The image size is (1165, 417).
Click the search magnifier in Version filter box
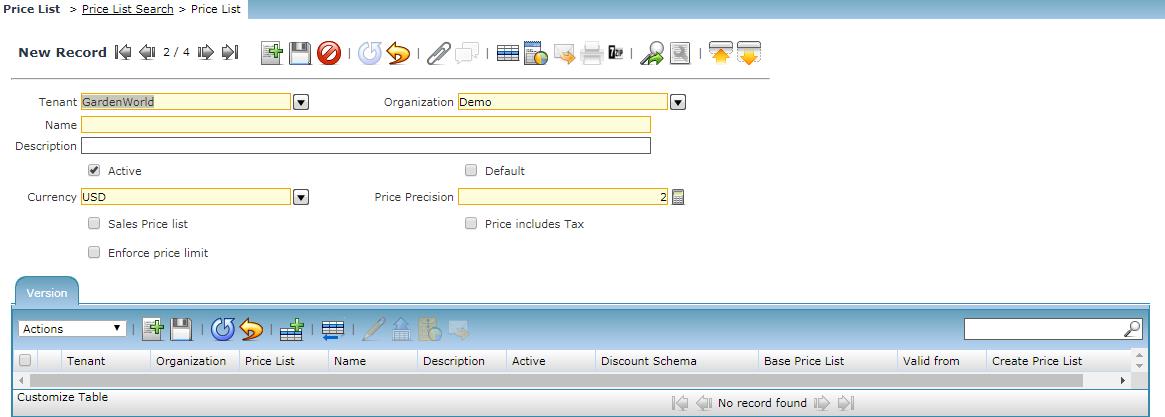[x=1132, y=329]
